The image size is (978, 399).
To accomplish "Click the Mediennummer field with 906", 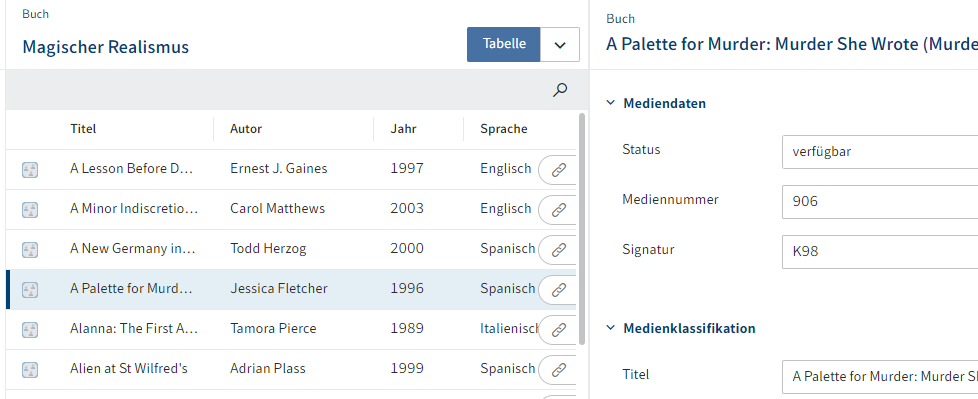I will (879, 201).
